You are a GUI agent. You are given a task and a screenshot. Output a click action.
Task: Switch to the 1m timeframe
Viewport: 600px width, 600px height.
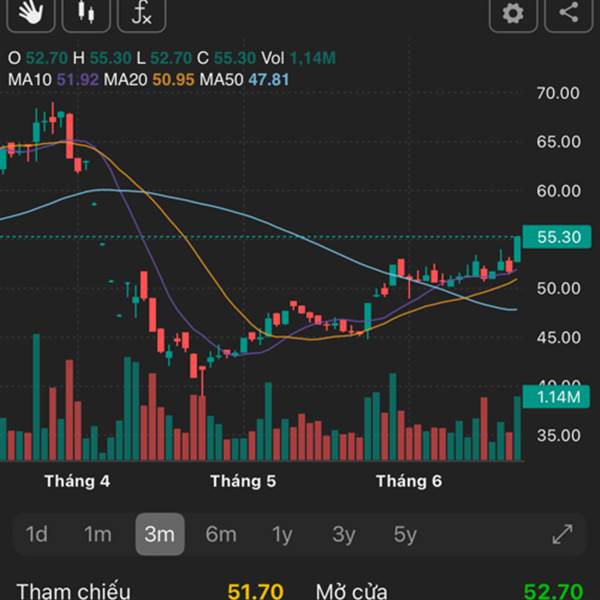pyautogui.click(x=98, y=534)
